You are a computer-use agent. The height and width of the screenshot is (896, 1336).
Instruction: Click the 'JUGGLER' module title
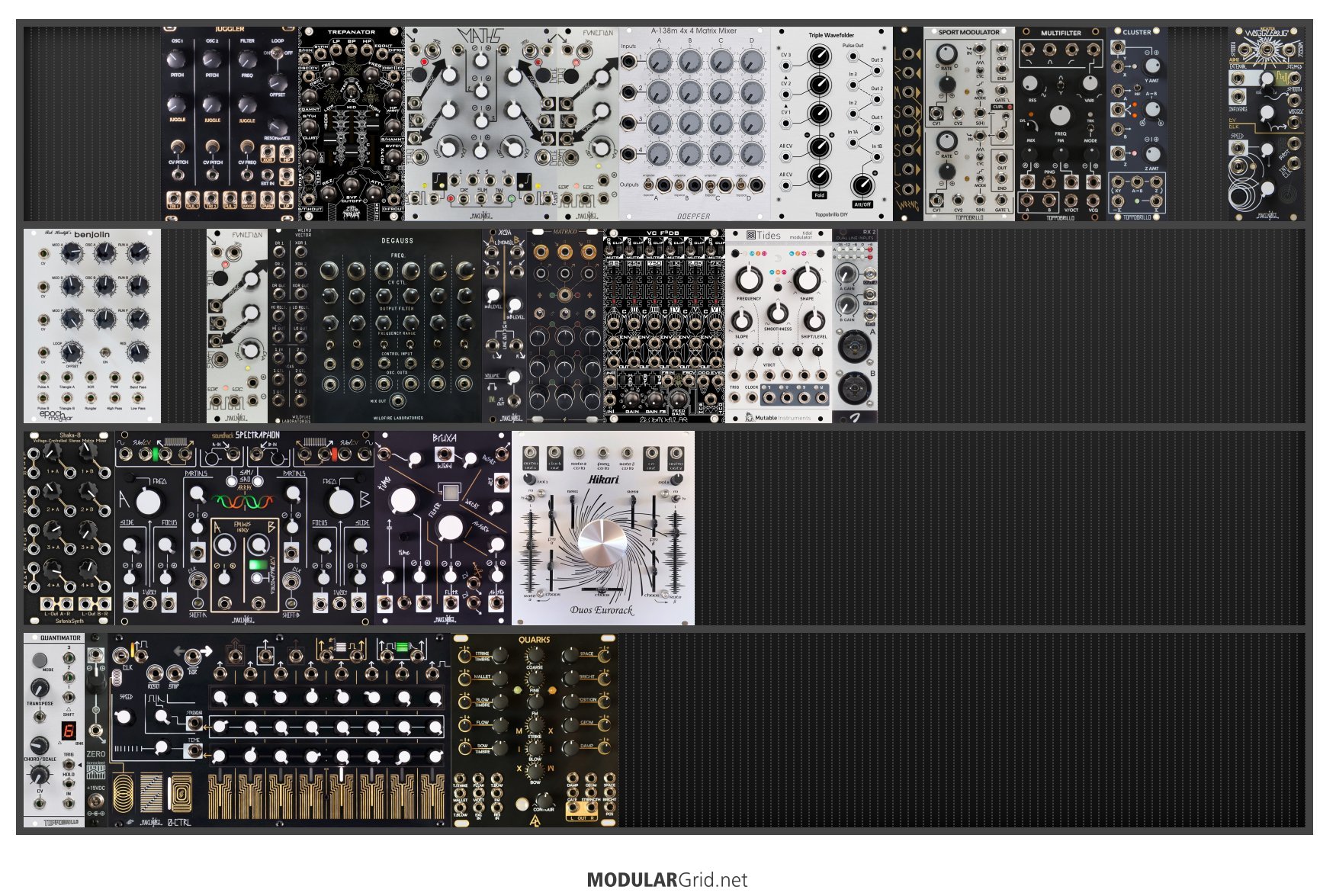[230, 29]
